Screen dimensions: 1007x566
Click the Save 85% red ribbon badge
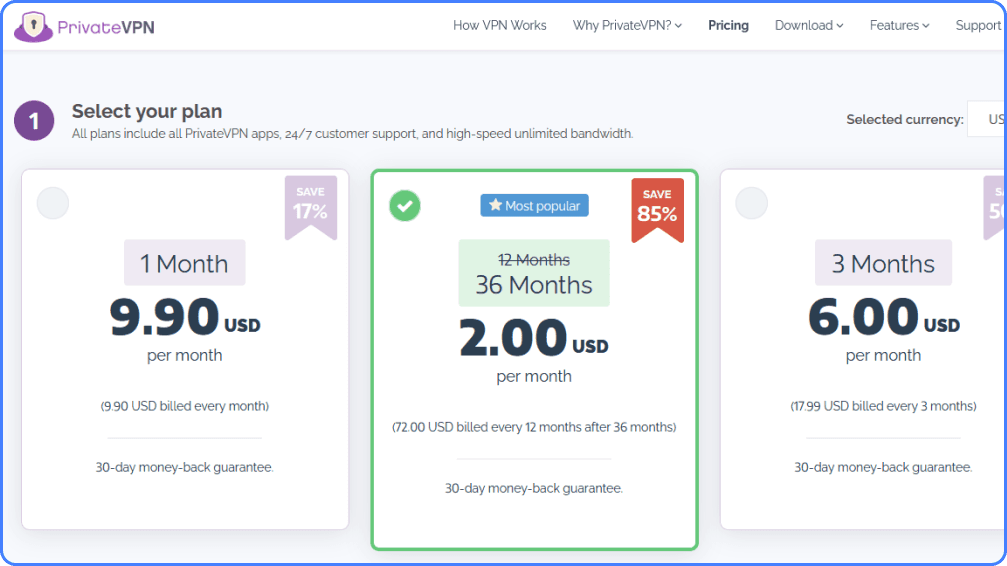coord(657,209)
